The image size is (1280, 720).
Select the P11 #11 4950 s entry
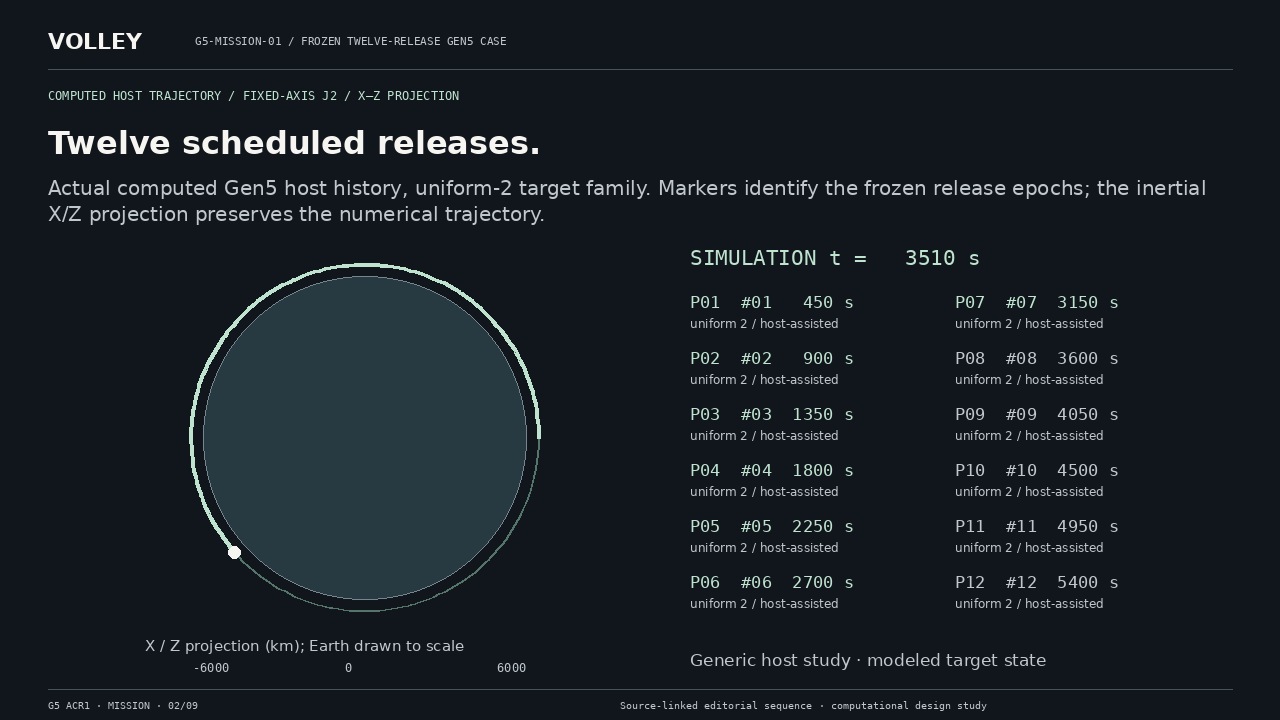[x=1037, y=526]
